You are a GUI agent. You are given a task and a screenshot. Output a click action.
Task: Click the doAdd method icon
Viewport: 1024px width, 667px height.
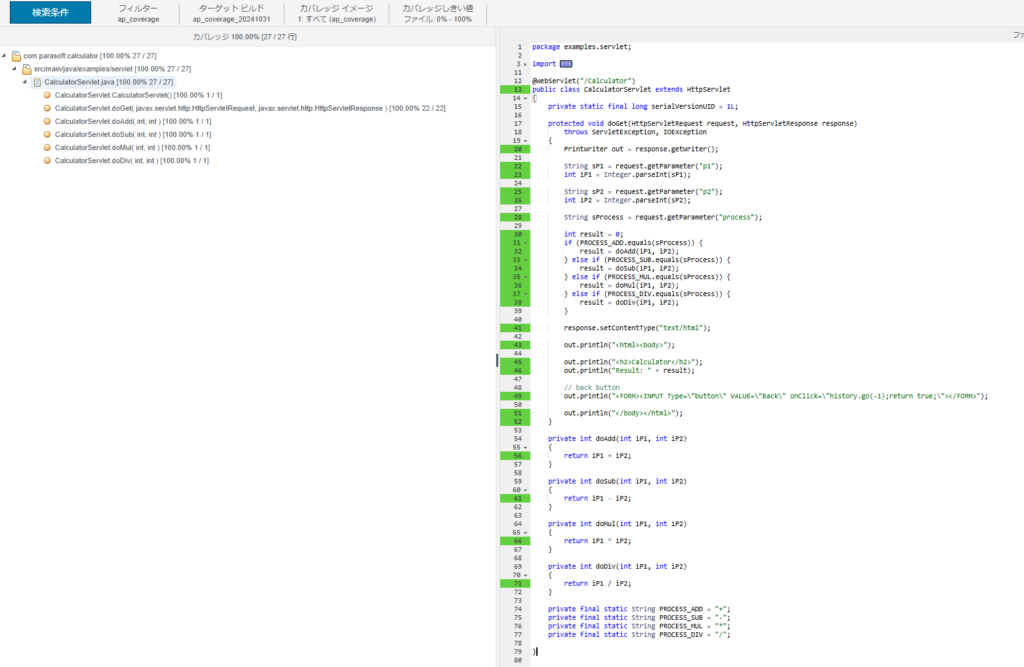tap(47, 121)
